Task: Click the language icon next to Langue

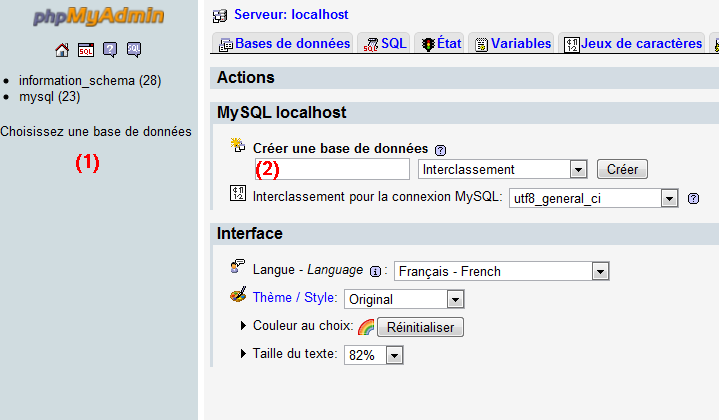Action: pos(238,266)
